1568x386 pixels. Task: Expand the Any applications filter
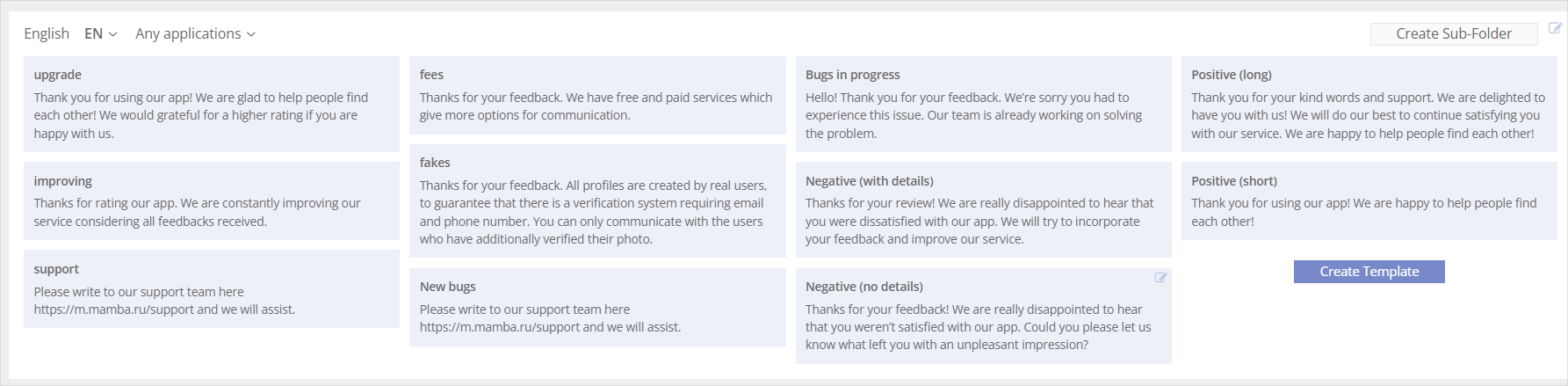pos(195,33)
